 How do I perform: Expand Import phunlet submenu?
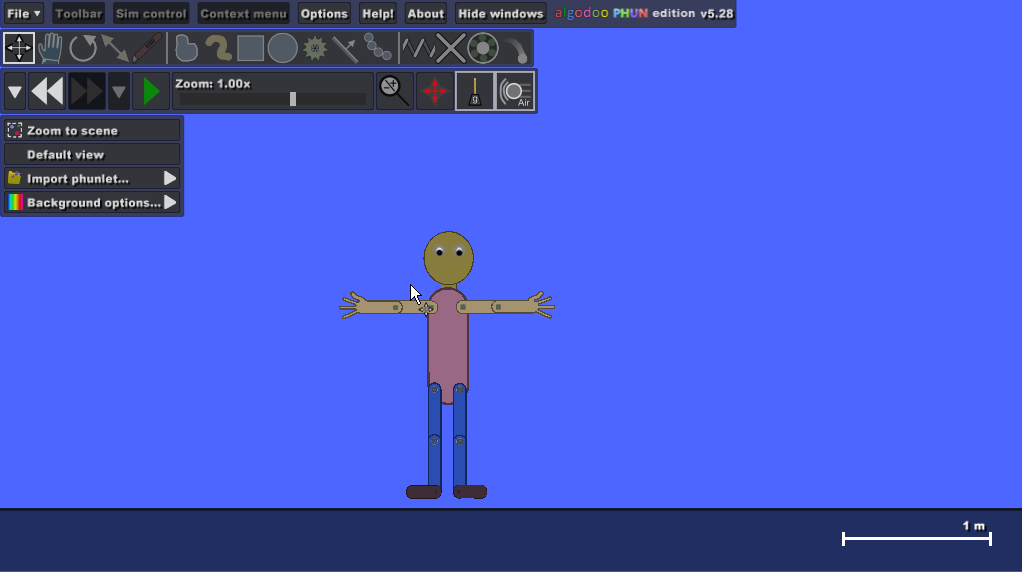click(92, 179)
